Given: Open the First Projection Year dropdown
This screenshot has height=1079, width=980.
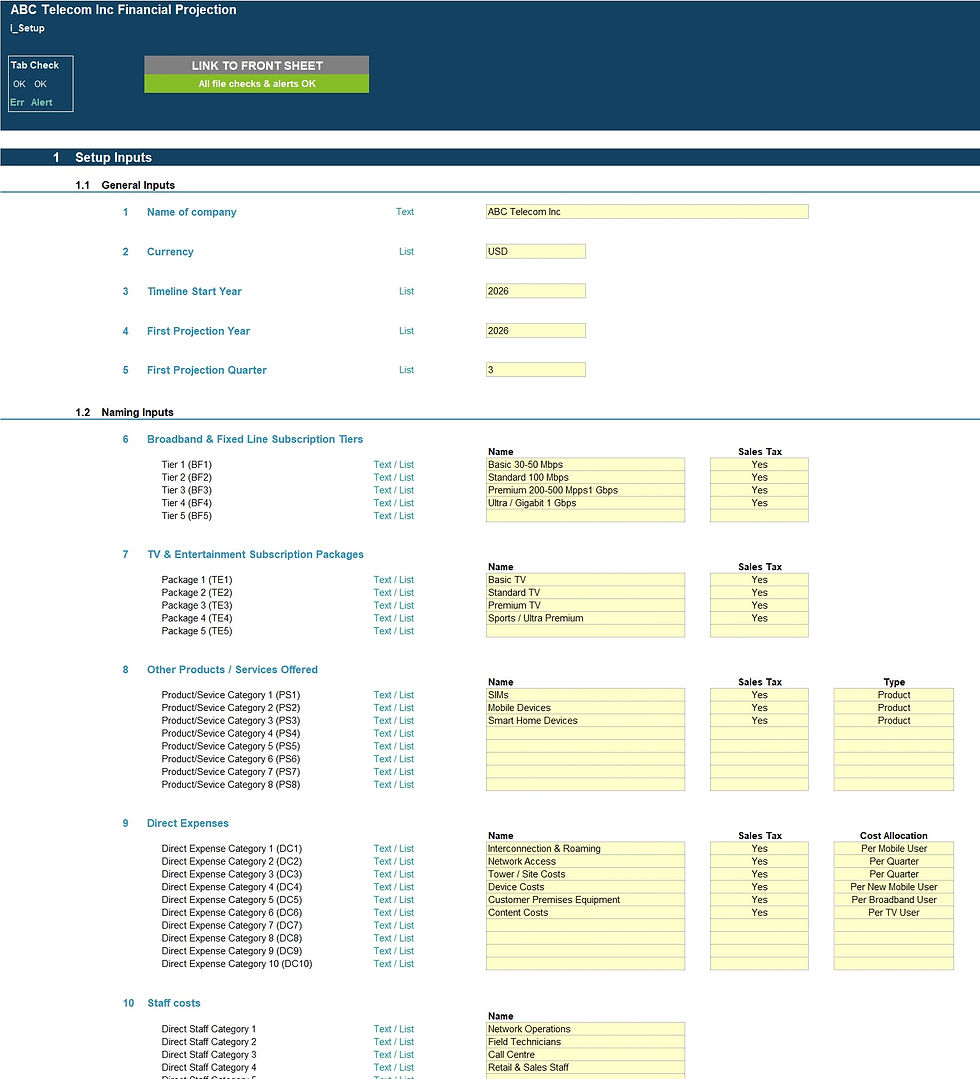Looking at the screenshot, I should [x=535, y=331].
